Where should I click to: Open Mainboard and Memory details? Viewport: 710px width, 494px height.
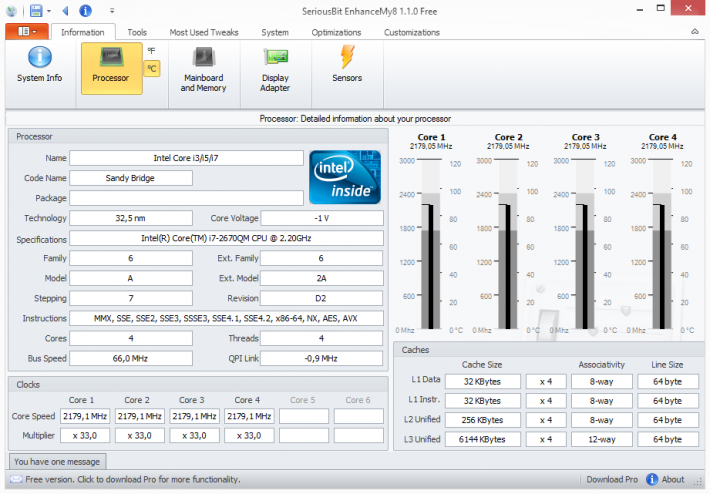point(203,69)
